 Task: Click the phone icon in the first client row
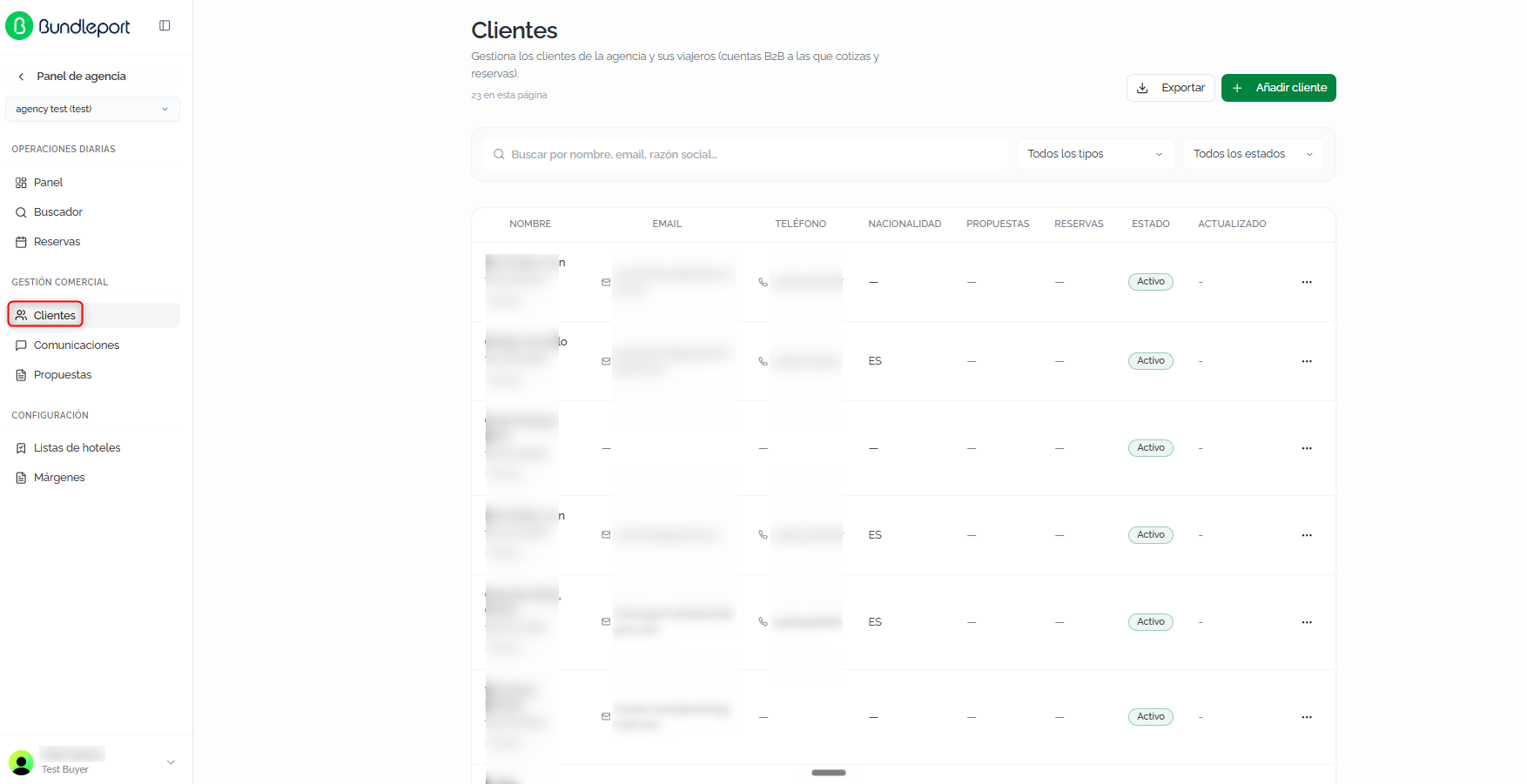click(x=763, y=282)
